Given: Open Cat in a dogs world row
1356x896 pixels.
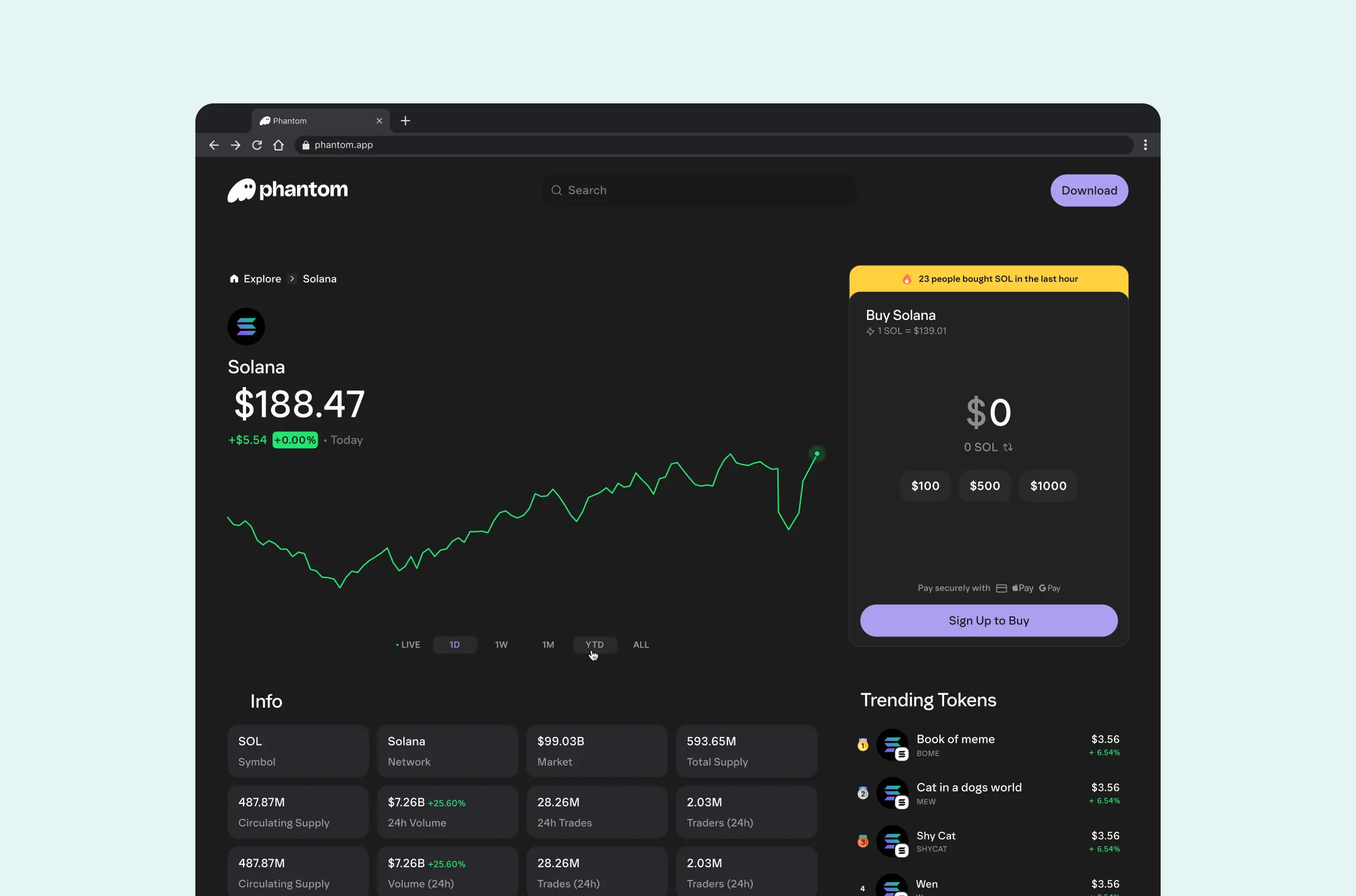Looking at the screenshot, I should 989,793.
